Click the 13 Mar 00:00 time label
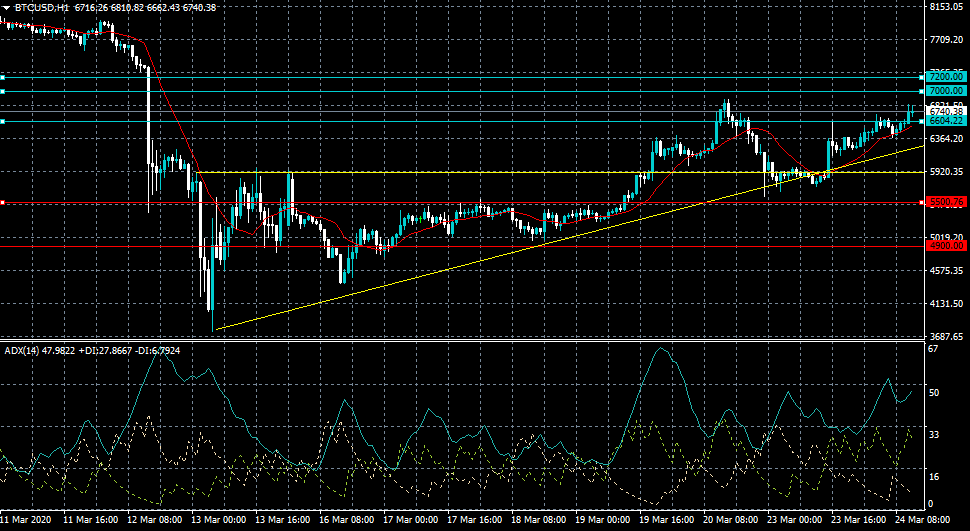 [x=219, y=520]
